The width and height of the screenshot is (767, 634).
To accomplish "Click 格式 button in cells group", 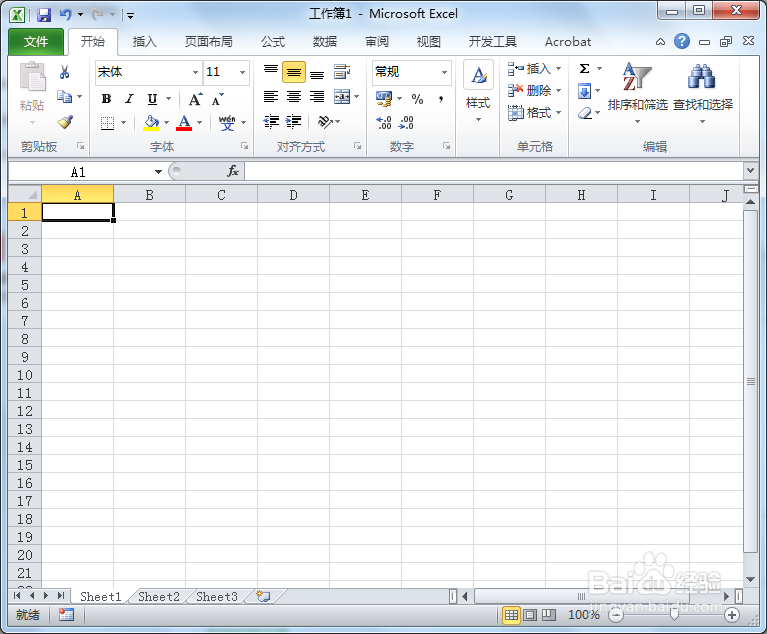I will 534,113.
